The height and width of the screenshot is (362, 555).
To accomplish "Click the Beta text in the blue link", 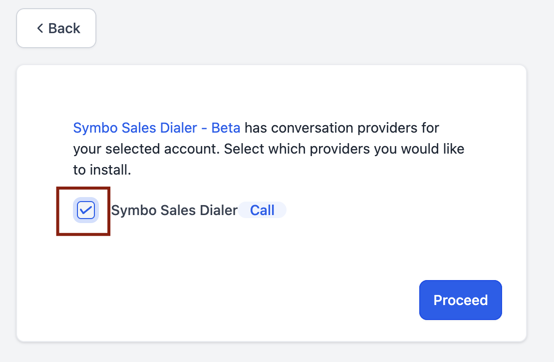I will click(226, 128).
